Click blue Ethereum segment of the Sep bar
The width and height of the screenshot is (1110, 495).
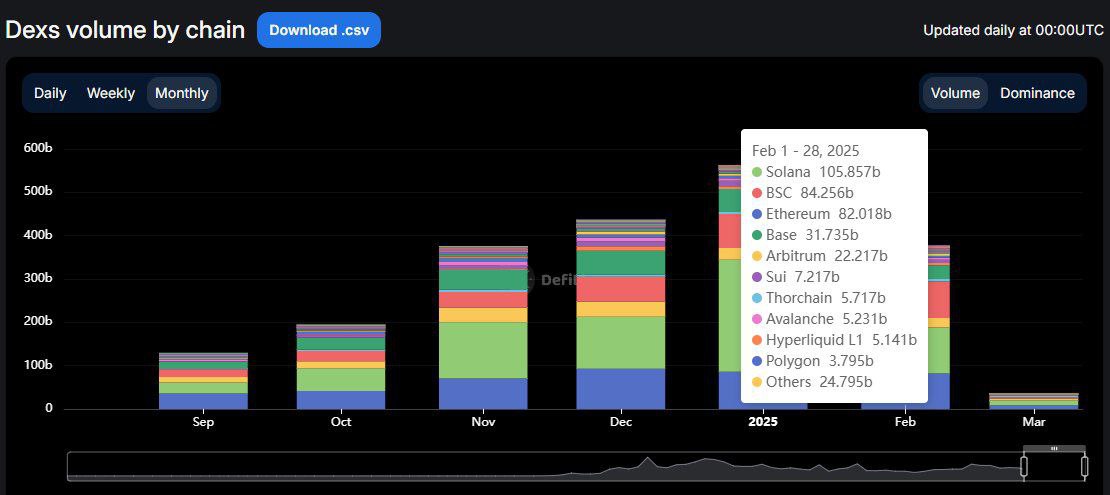203,400
